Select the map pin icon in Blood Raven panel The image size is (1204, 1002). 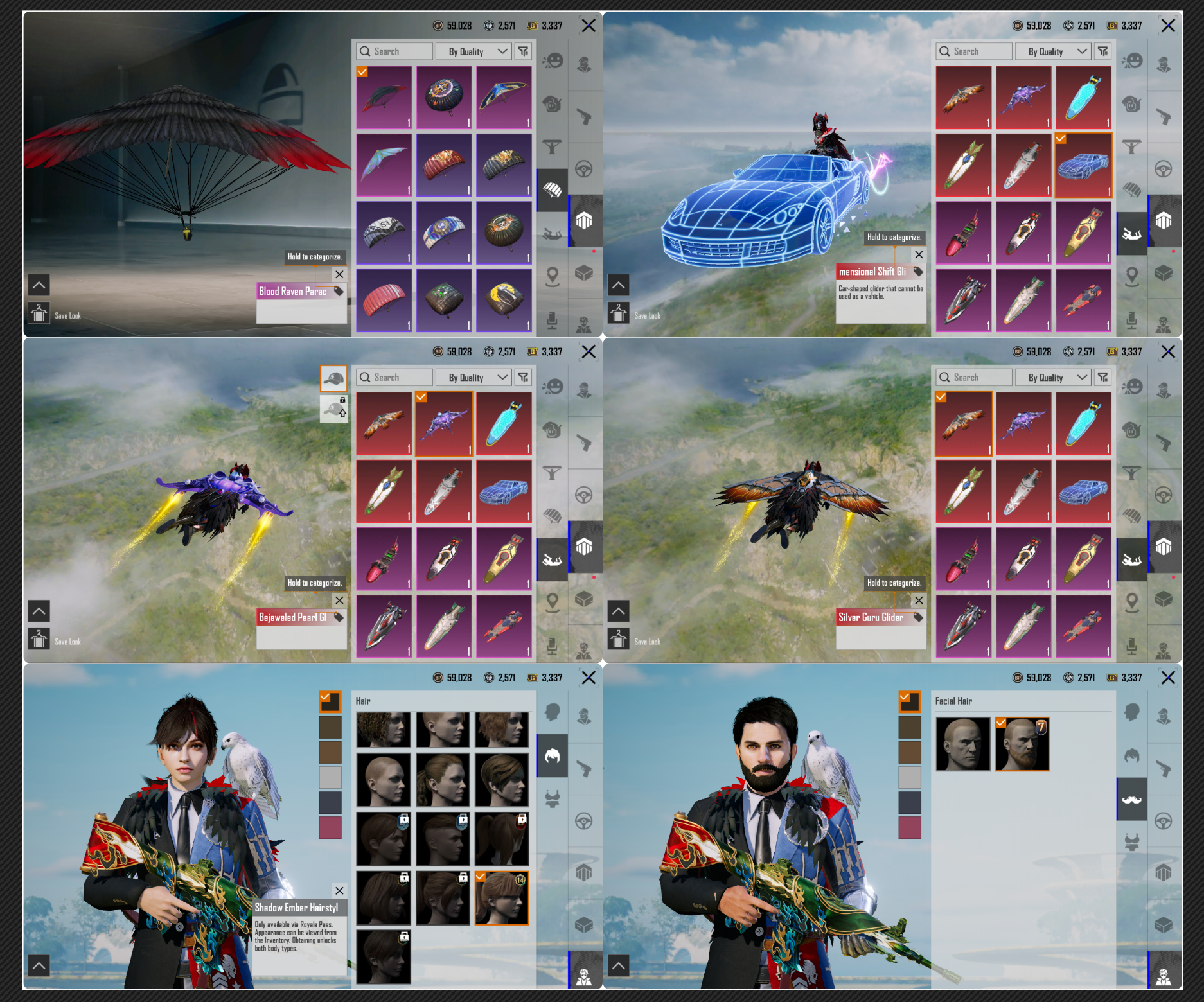[553, 277]
